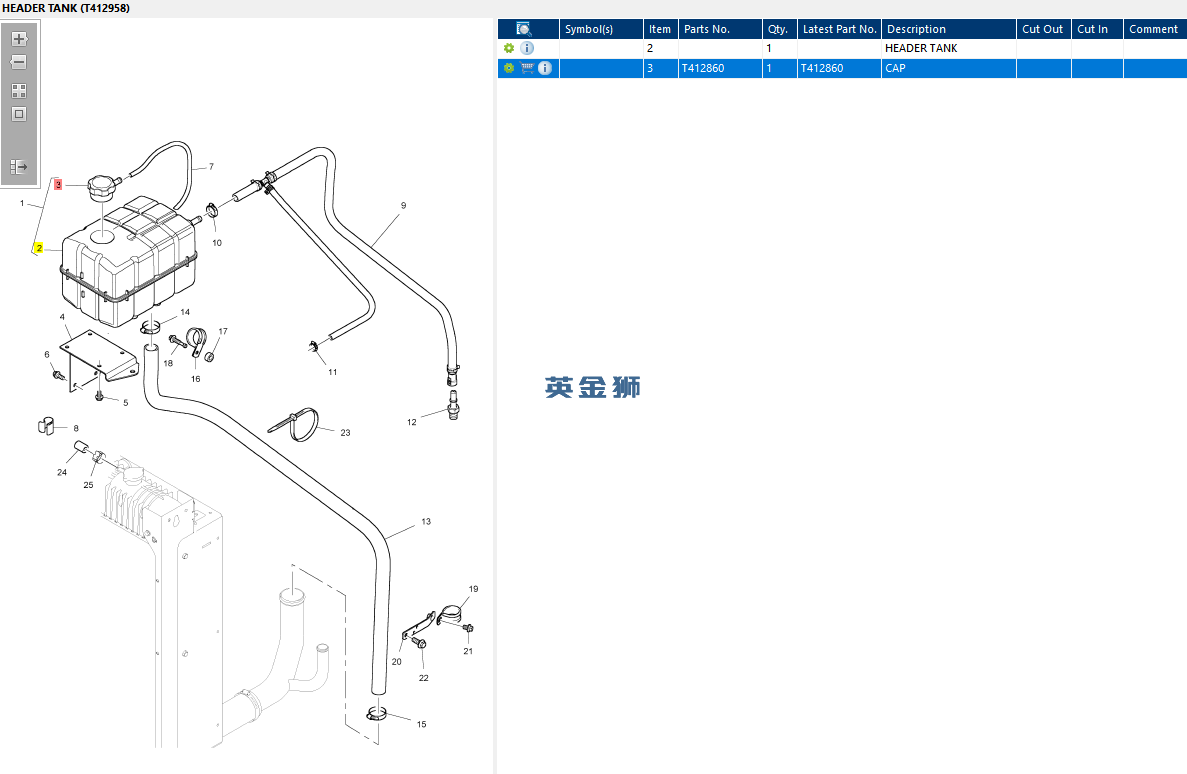Image resolution: width=1187 pixels, height=774 pixels.
Task: Click callout 15 clamp label on diagram
Action: point(422,724)
